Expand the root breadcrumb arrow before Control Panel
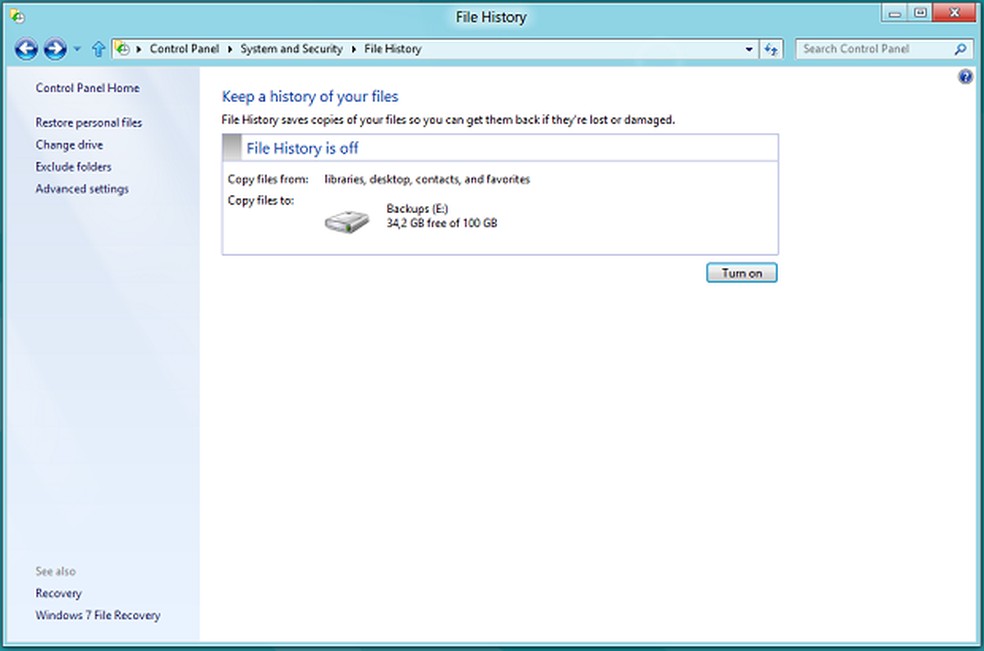Screen dimensions: 984x651 139,49
